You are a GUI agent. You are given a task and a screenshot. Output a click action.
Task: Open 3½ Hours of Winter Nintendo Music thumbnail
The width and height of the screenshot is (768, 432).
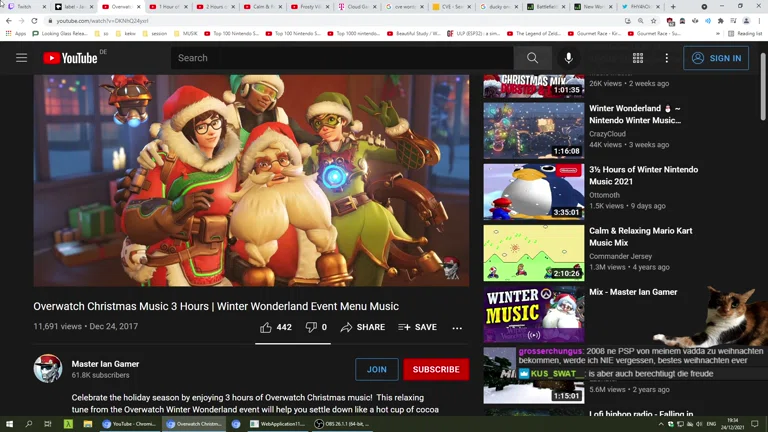[x=534, y=192]
